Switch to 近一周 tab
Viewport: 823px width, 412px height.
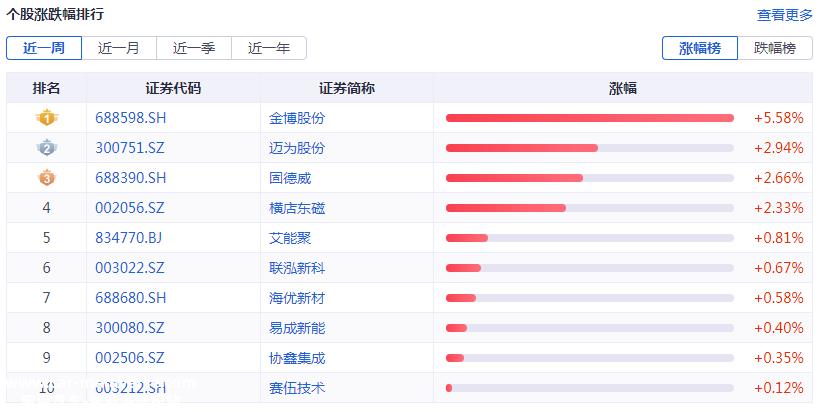[44, 48]
